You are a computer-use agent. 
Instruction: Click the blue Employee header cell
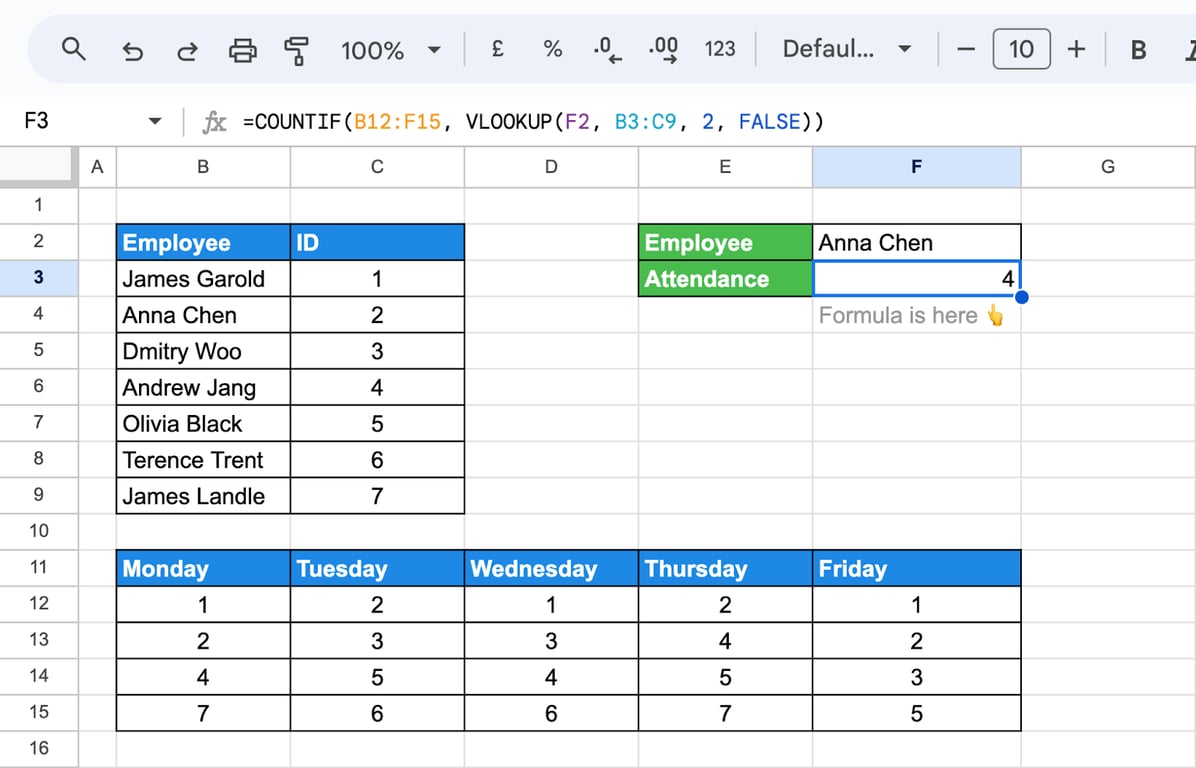pyautogui.click(x=203, y=243)
